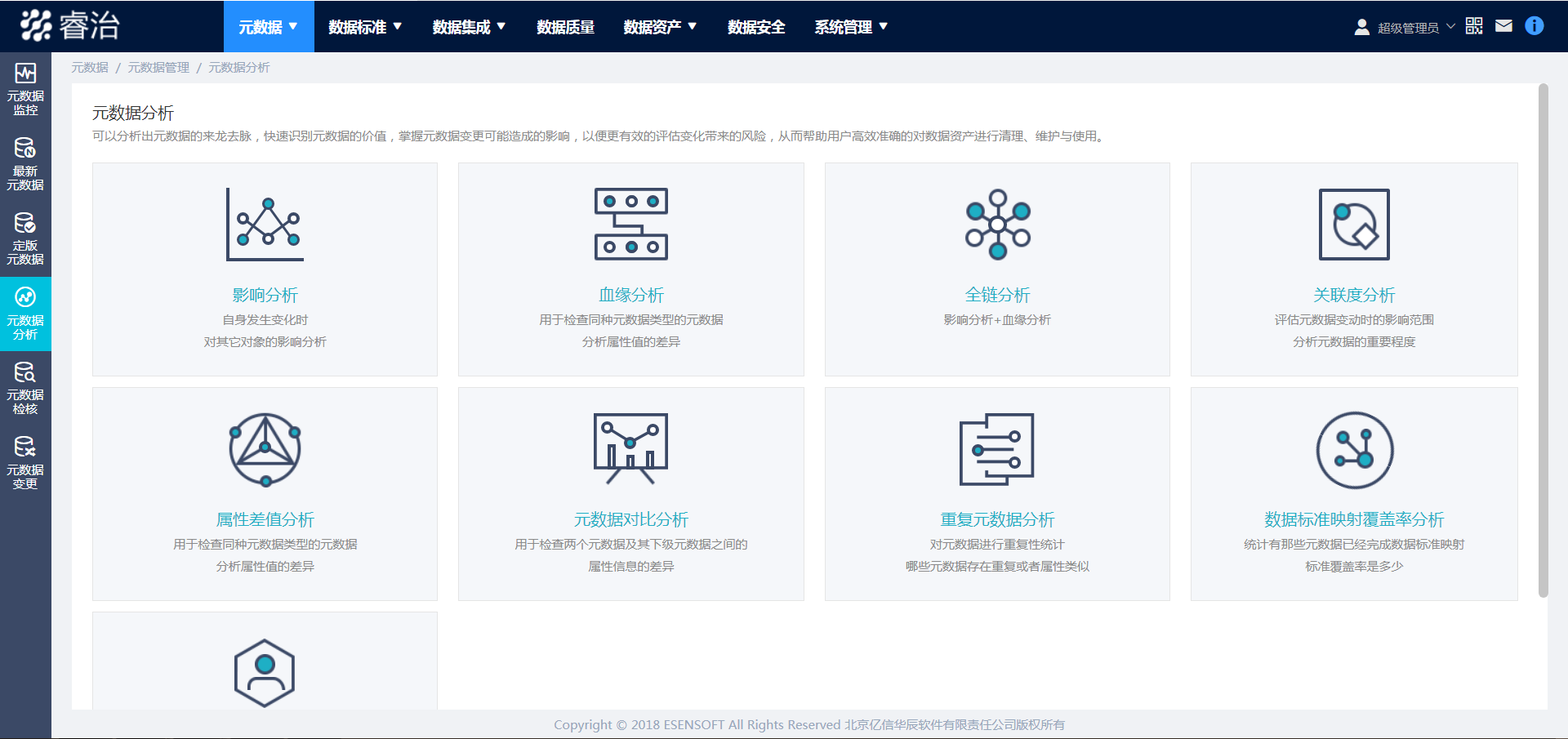Click the 元数据分析 page heading
The height and width of the screenshot is (739, 1568).
[x=133, y=113]
